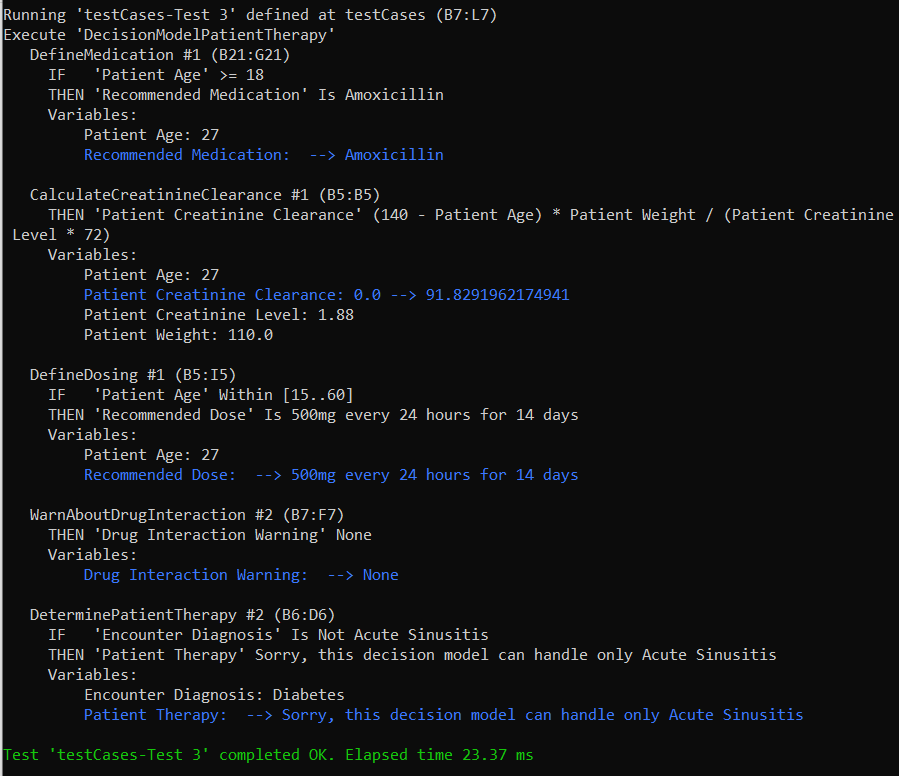899x776 pixels.
Task: Click the Patient Weight: 110.0 line
Action: coord(178,335)
